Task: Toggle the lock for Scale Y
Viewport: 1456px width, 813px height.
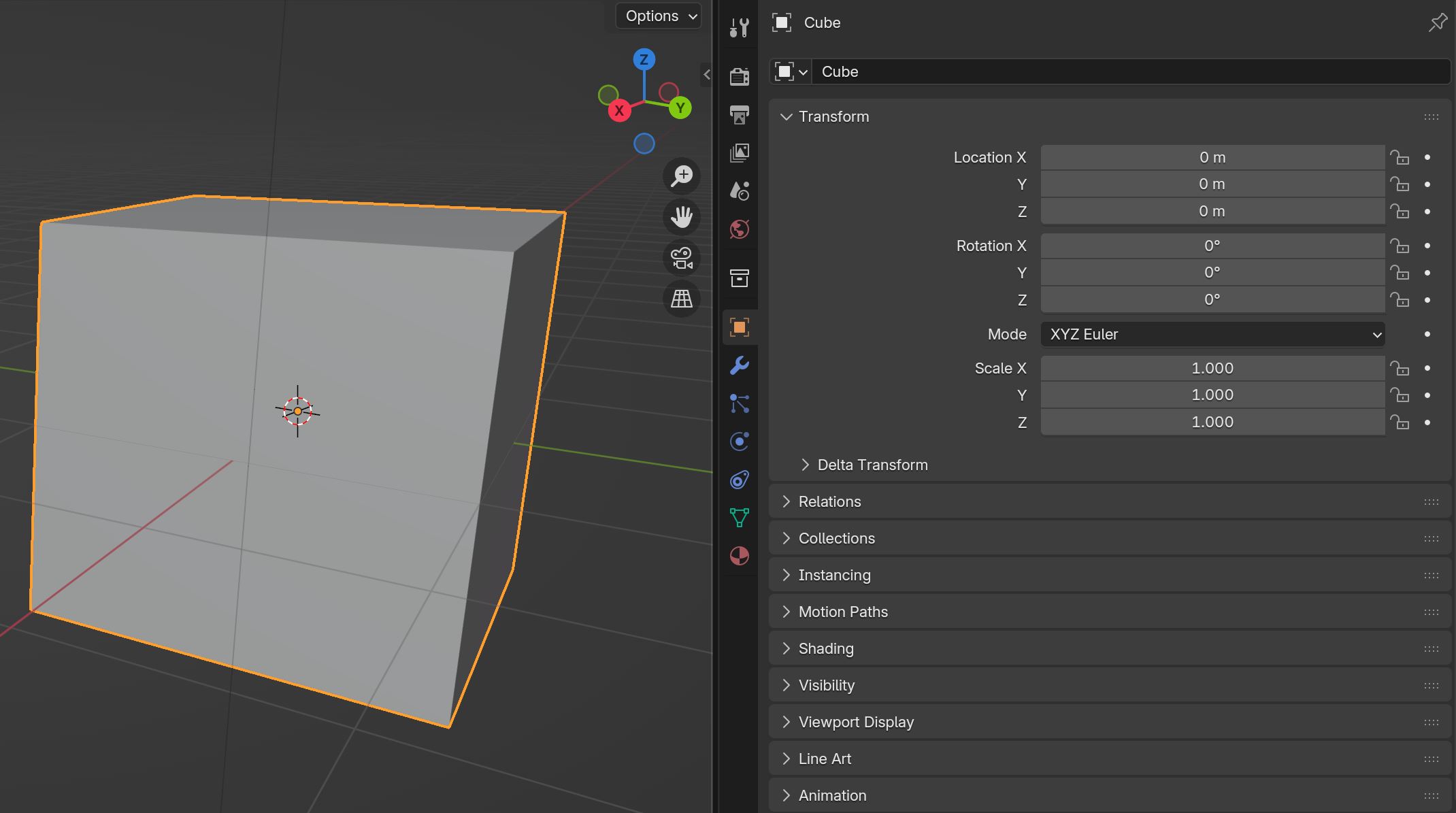Action: [x=1399, y=395]
